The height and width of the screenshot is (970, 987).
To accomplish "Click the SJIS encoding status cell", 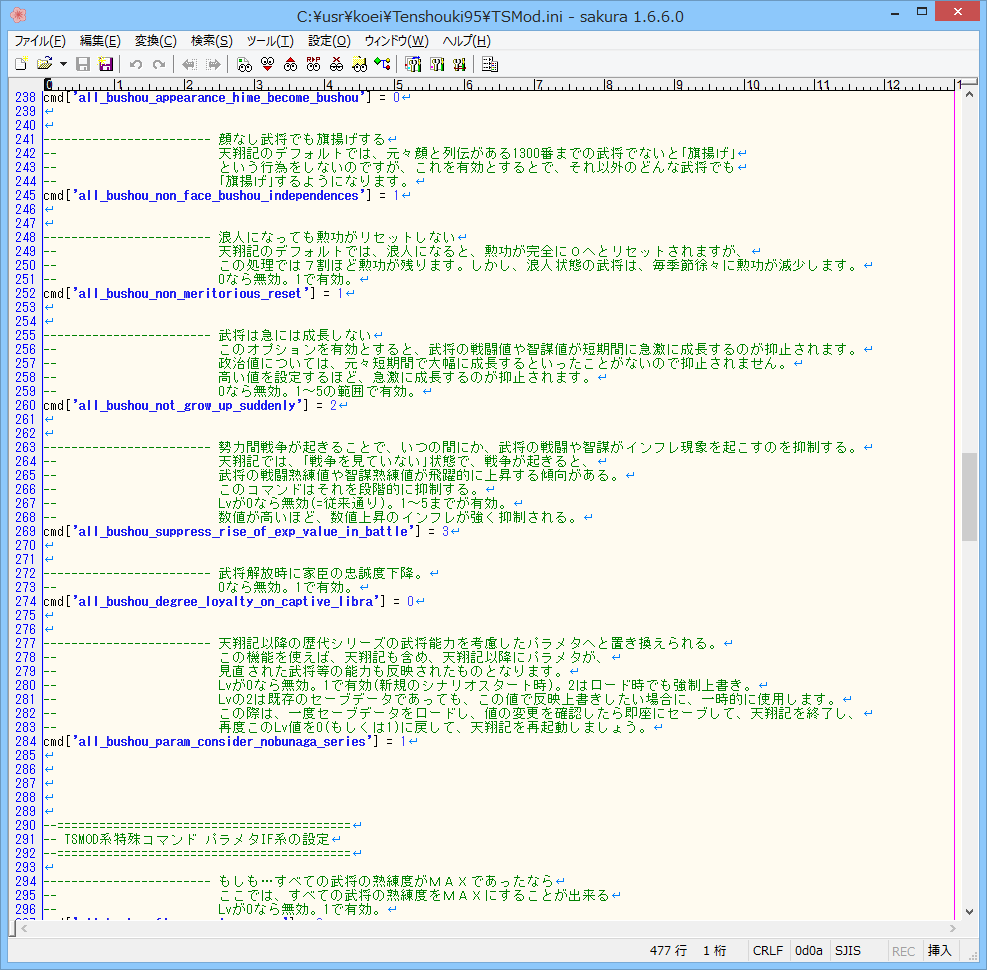I will pos(848,951).
